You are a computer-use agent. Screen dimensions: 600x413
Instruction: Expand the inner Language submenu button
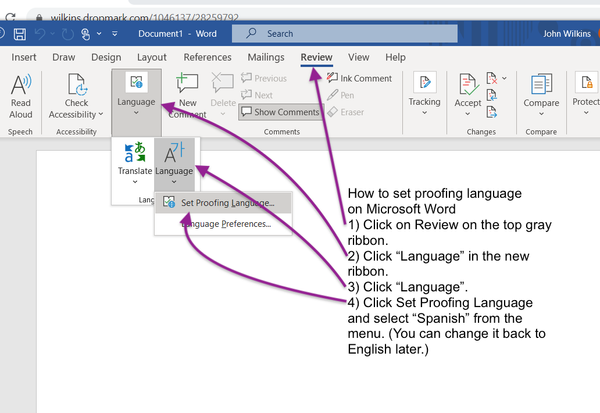click(174, 161)
